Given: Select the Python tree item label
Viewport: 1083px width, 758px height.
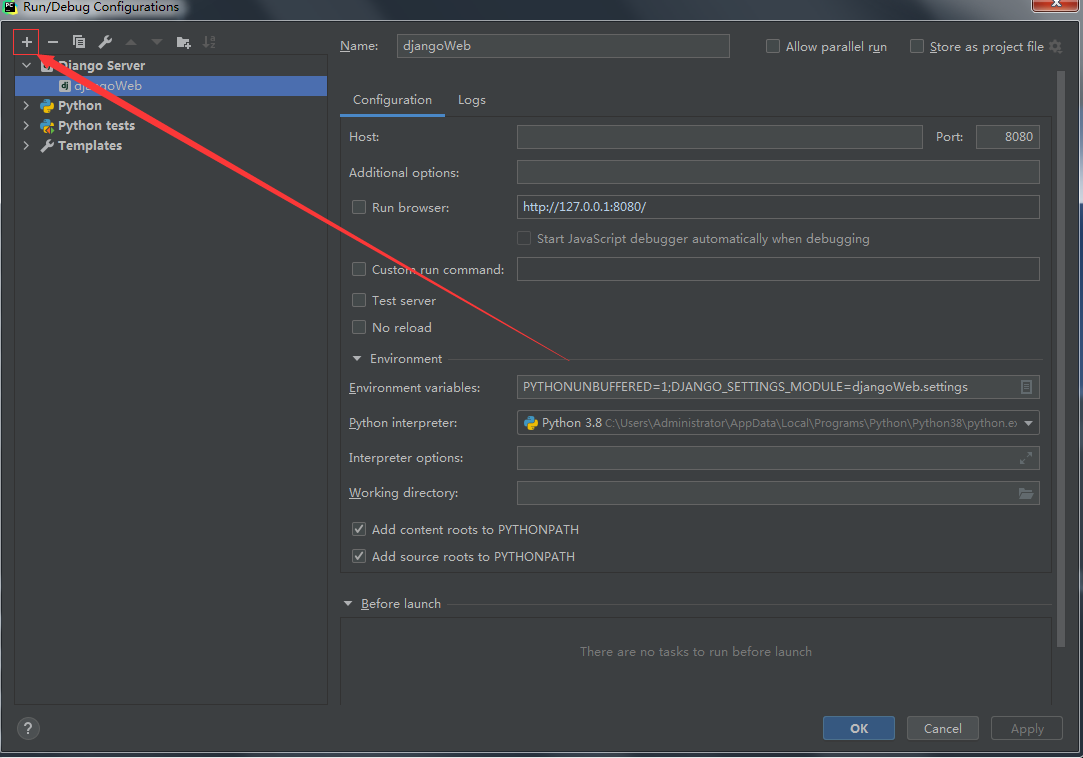Looking at the screenshot, I should pos(79,106).
